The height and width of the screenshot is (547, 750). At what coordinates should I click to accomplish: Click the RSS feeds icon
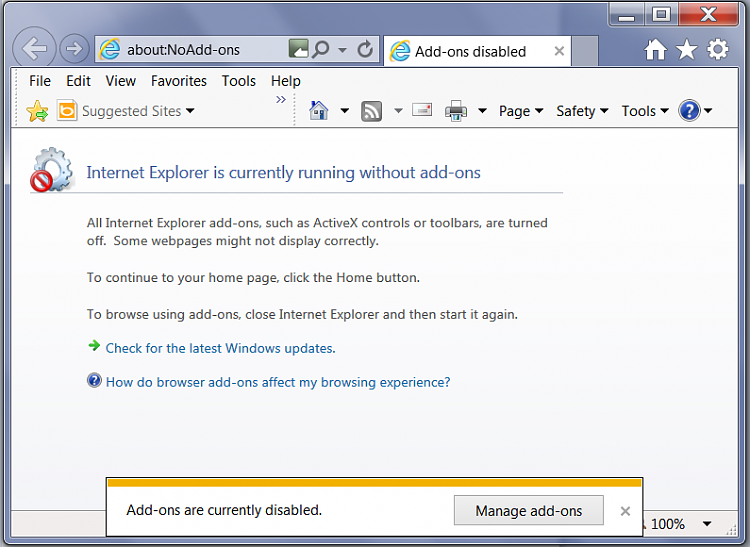[371, 111]
